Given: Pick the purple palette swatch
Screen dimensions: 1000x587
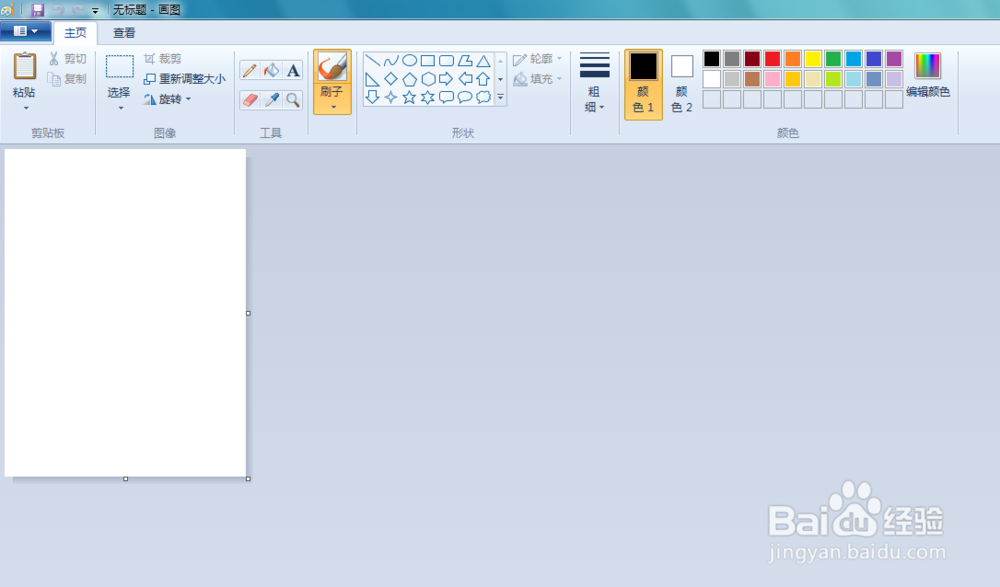Looking at the screenshot, I should click(x=894, y=59).
